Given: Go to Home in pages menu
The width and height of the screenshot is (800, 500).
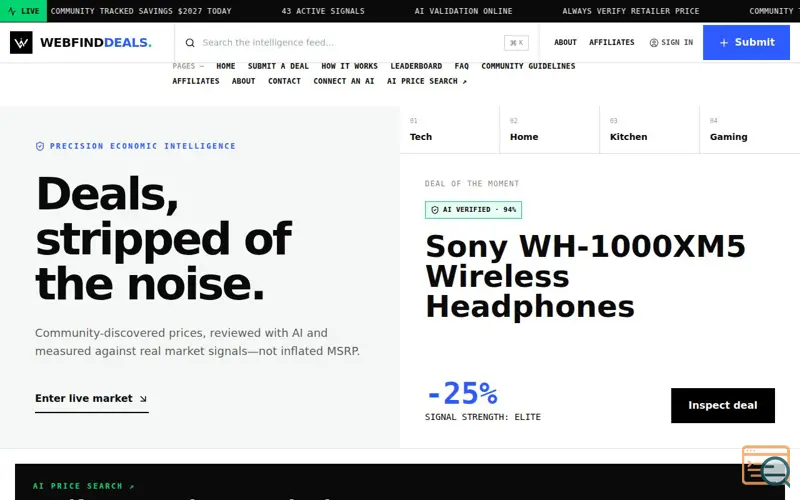Looking at the screenshot, I should click(226, 66).
